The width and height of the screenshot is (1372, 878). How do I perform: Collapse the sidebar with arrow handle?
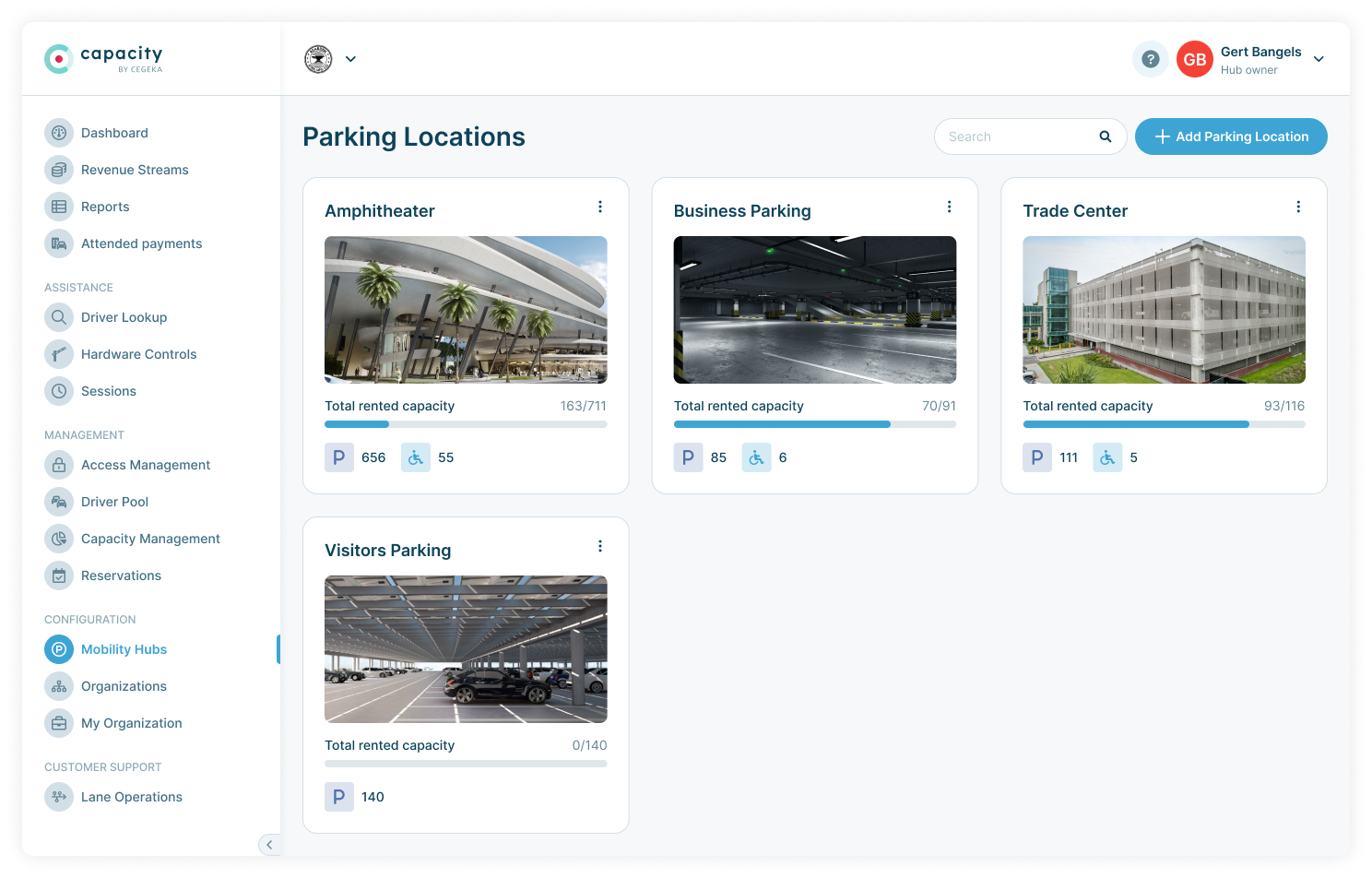tap(269, 844)
